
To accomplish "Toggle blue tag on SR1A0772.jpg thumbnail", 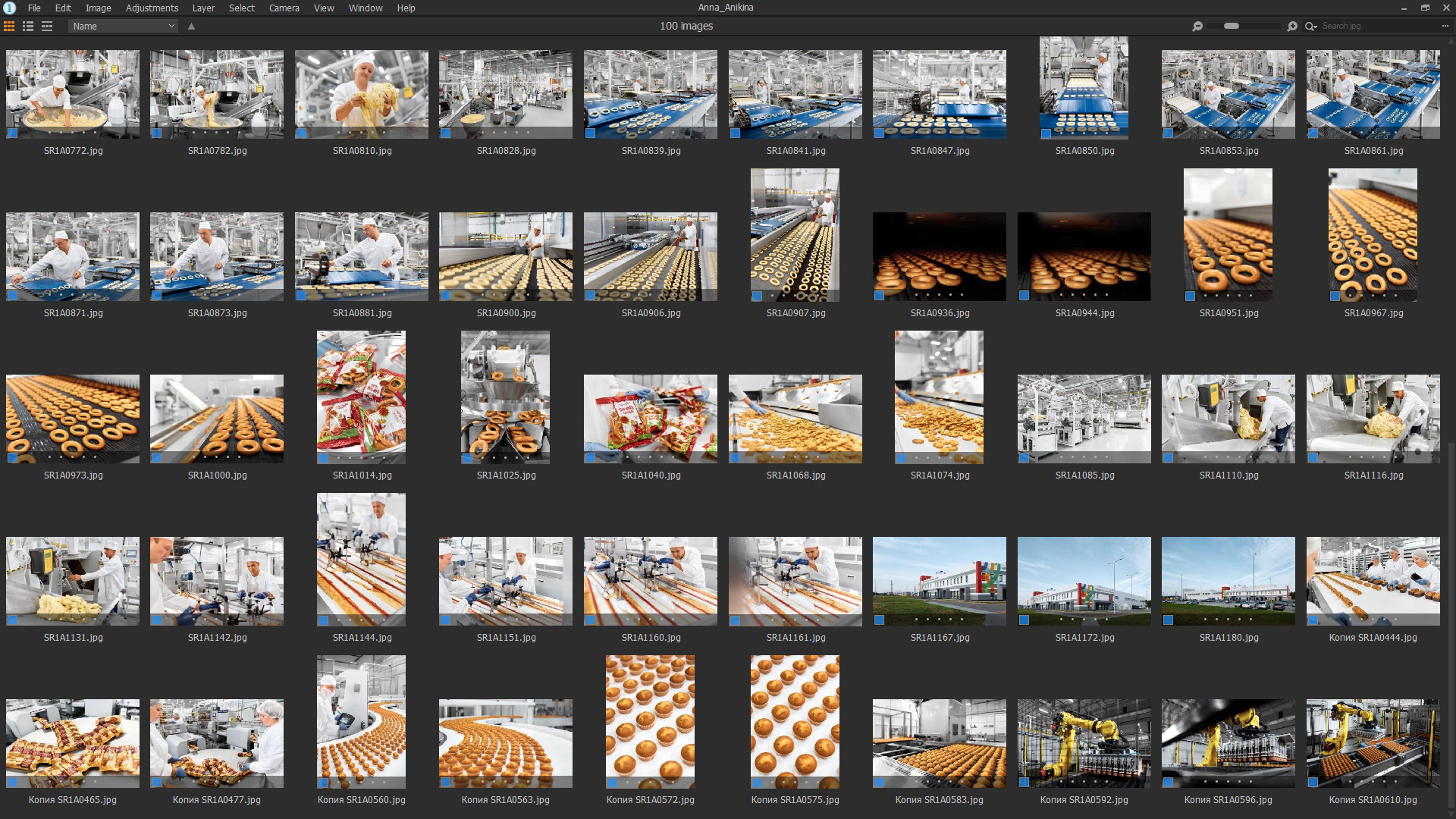I will pos(12,133).
